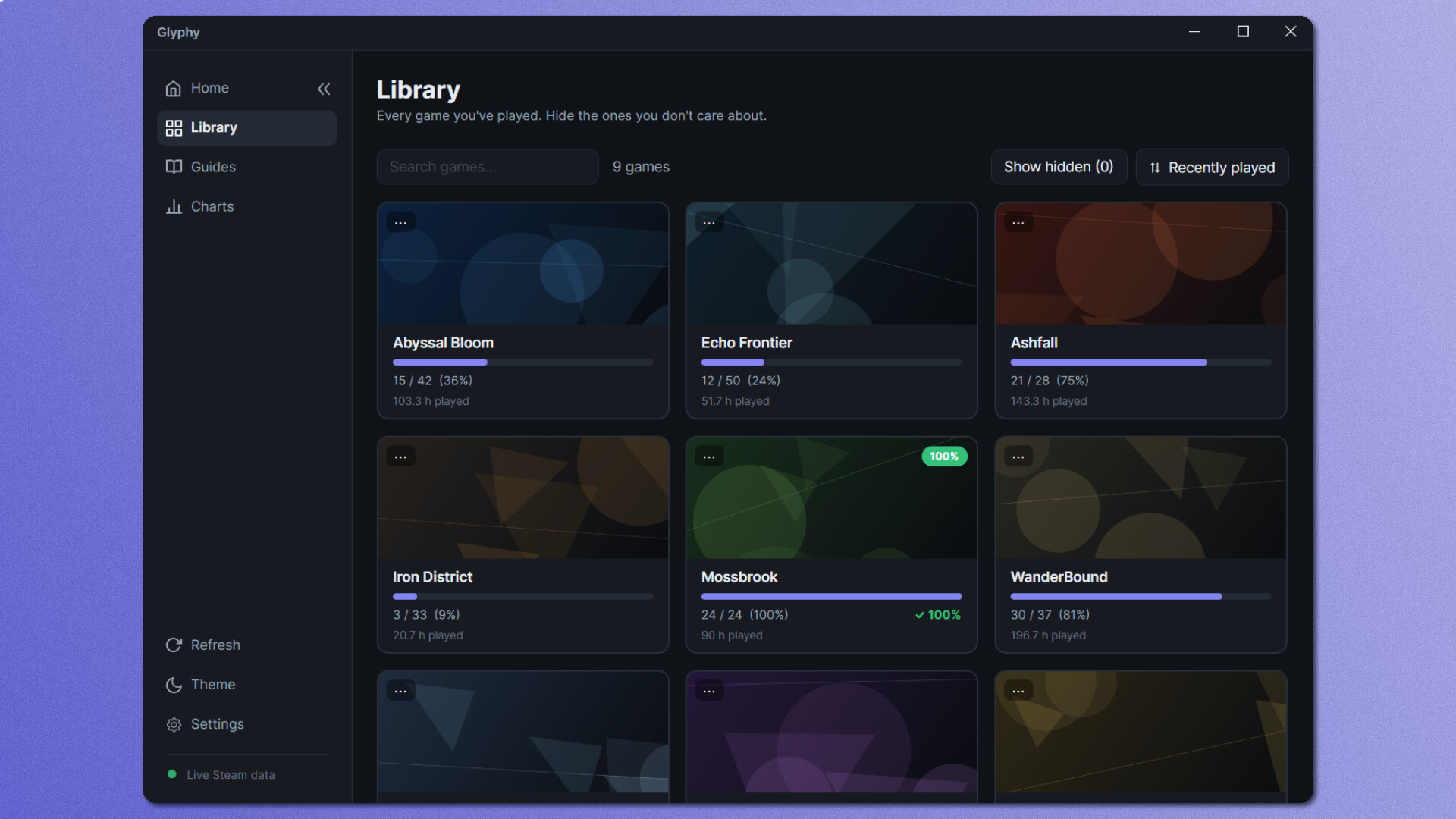This screenshot has height=819, width=1456.
Task: Click the '196.7 h played' text
Action: (1048, 635)
